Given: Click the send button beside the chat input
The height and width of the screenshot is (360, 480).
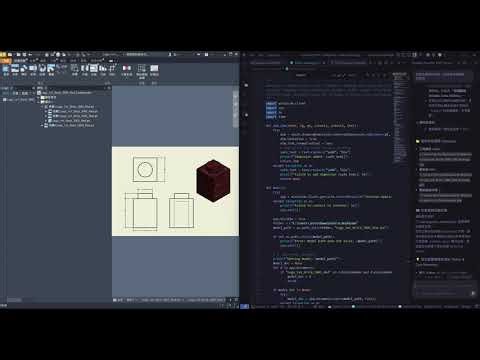Looking at the screenshot, I should [473, 293].
